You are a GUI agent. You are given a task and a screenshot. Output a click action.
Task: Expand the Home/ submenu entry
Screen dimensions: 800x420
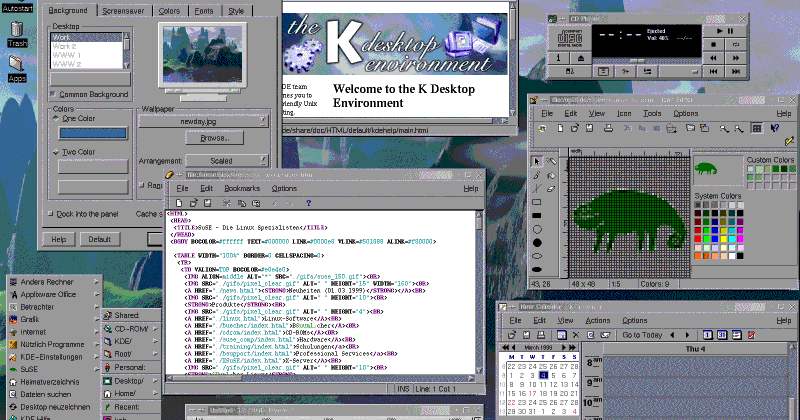point(131,393)
